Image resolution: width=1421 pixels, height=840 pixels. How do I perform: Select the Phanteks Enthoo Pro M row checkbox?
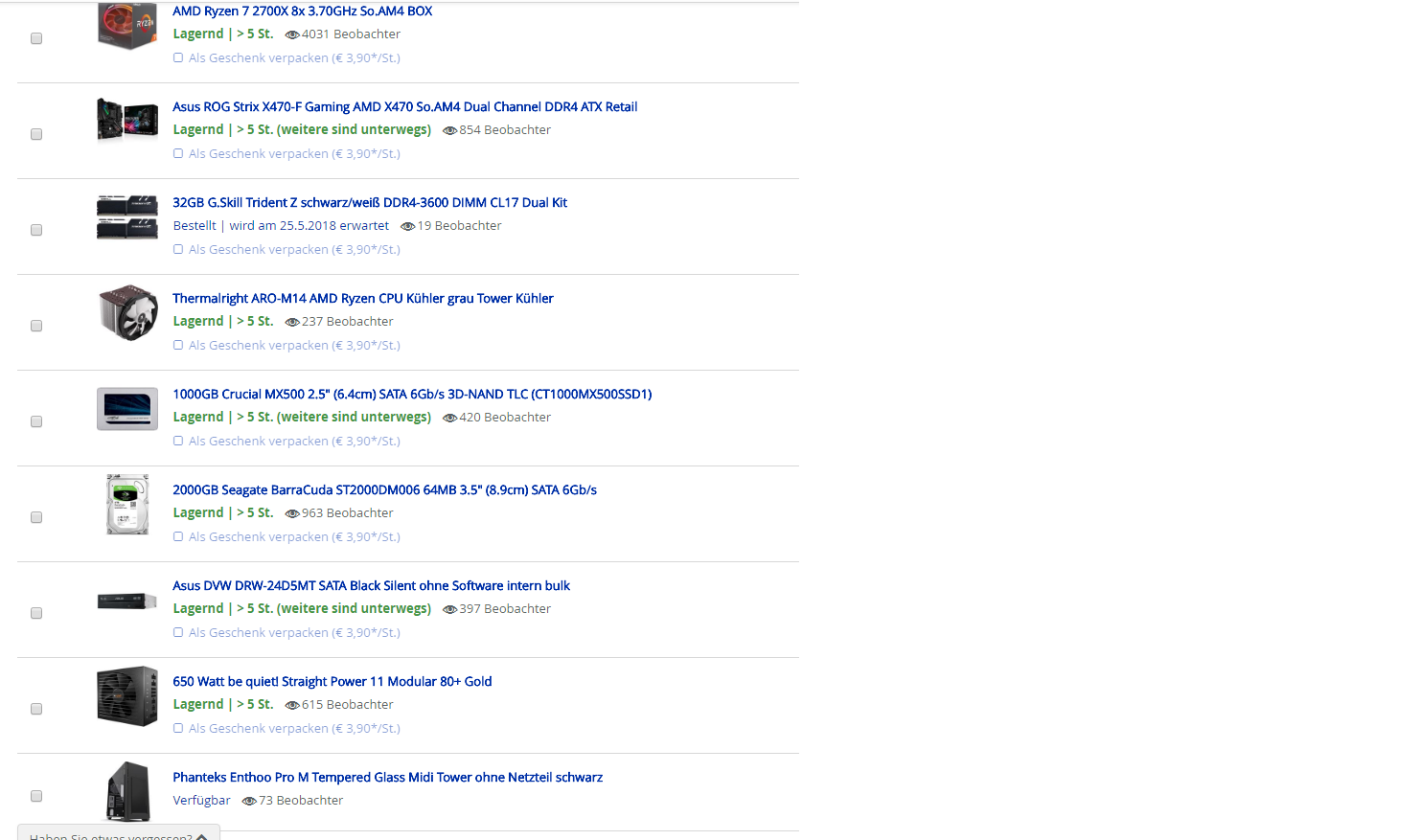point(36,796)
